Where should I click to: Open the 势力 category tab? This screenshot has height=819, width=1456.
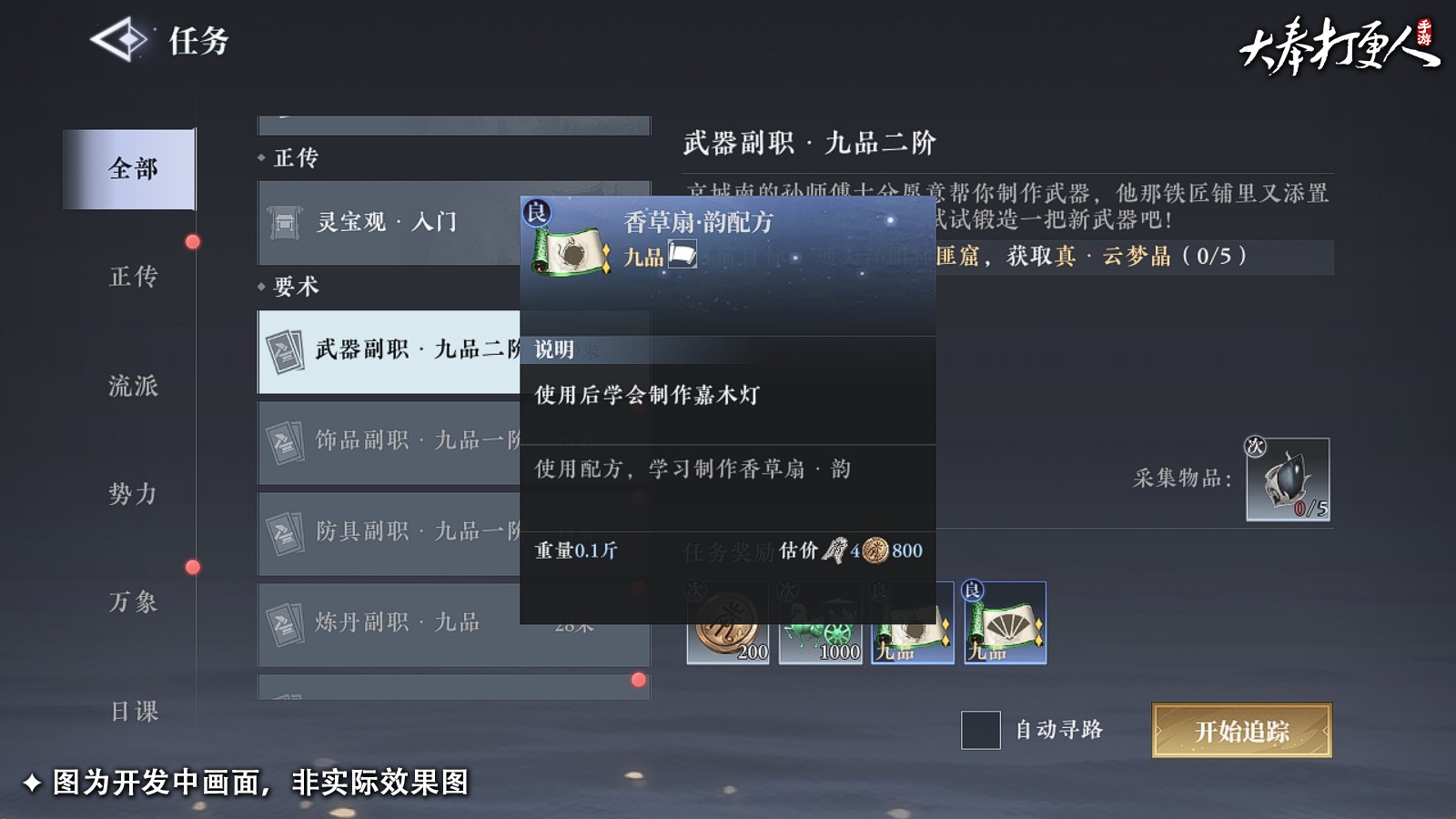[x=133, y=494]
